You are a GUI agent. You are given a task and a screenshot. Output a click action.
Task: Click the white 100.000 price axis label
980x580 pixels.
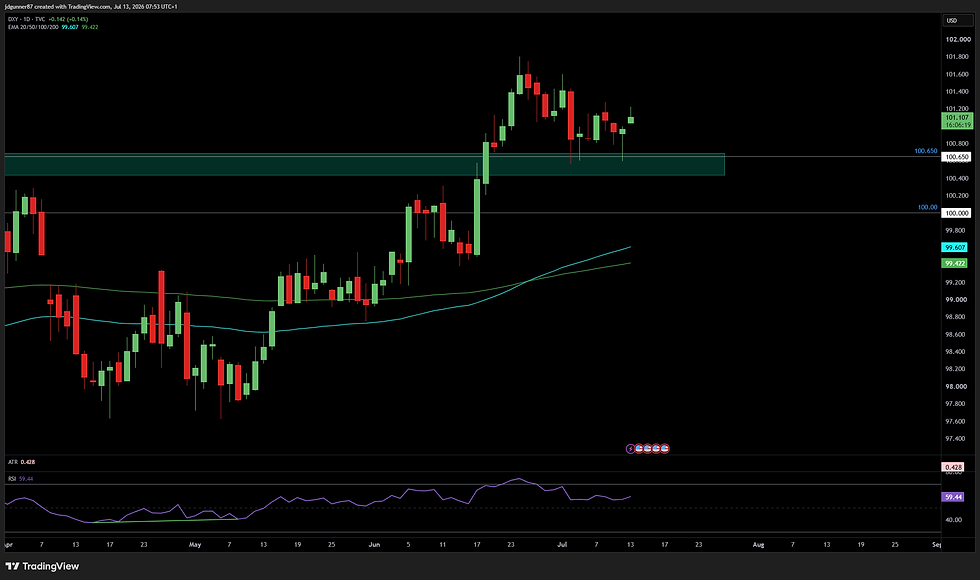(957, 213)
